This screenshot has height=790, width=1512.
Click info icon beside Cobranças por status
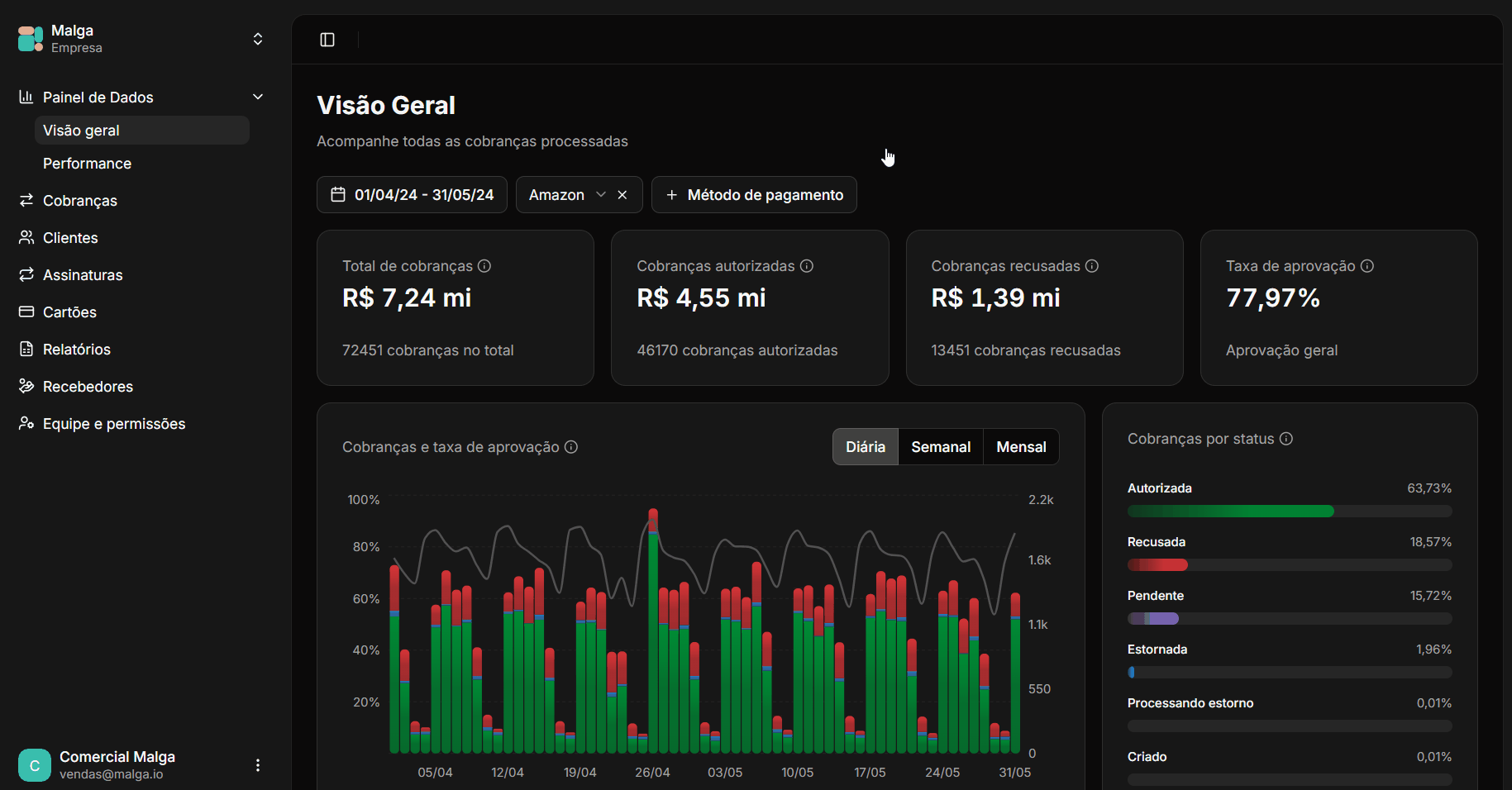(1286, 438)
